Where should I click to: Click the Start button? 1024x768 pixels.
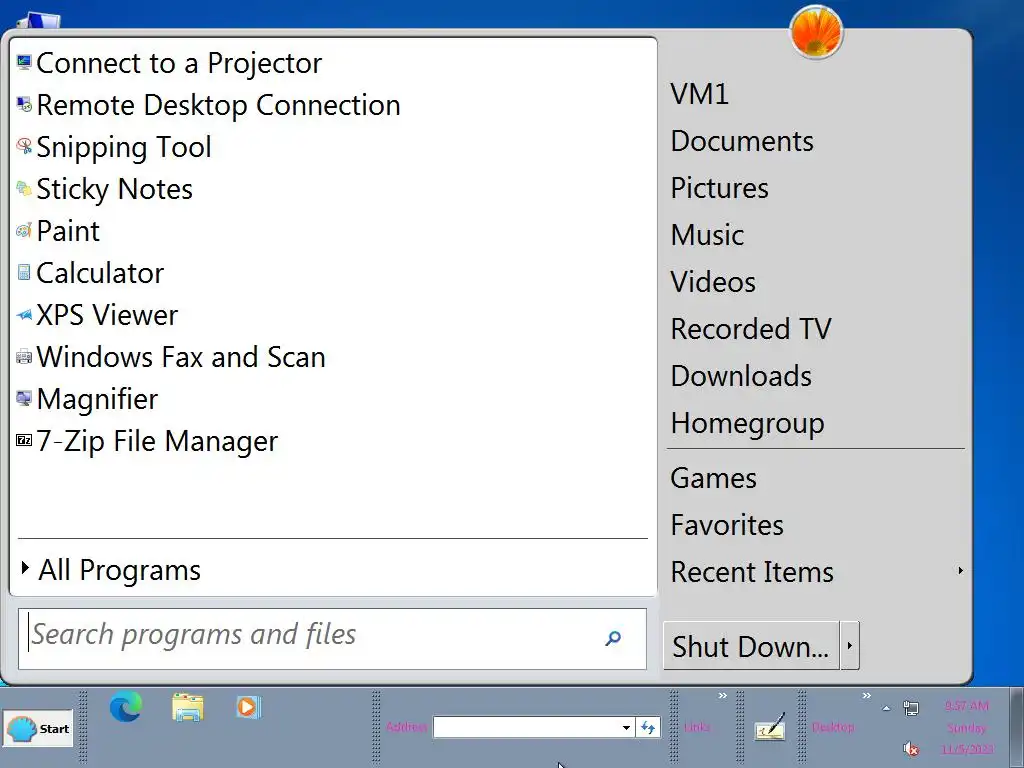coord(39,728)
